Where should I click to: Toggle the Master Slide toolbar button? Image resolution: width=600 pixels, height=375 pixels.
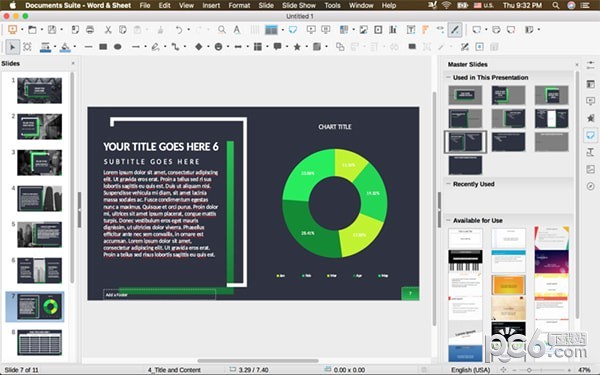tap(293, 30)
